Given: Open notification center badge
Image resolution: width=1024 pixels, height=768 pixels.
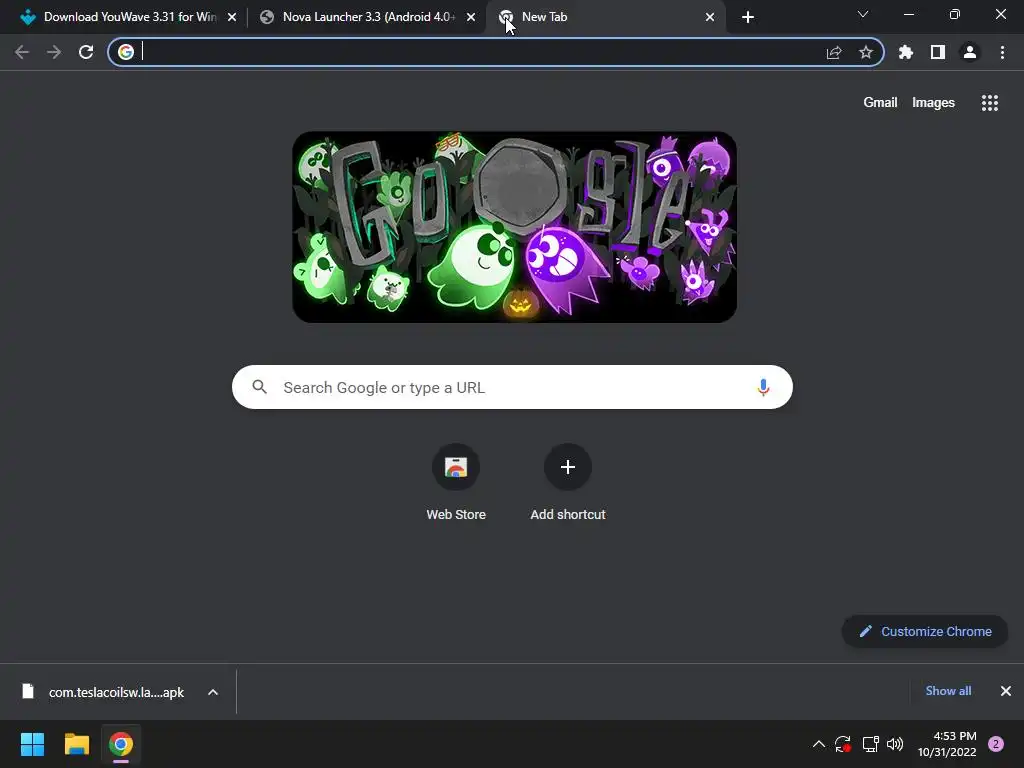Looking at the screenshot, I should point(996,744).
